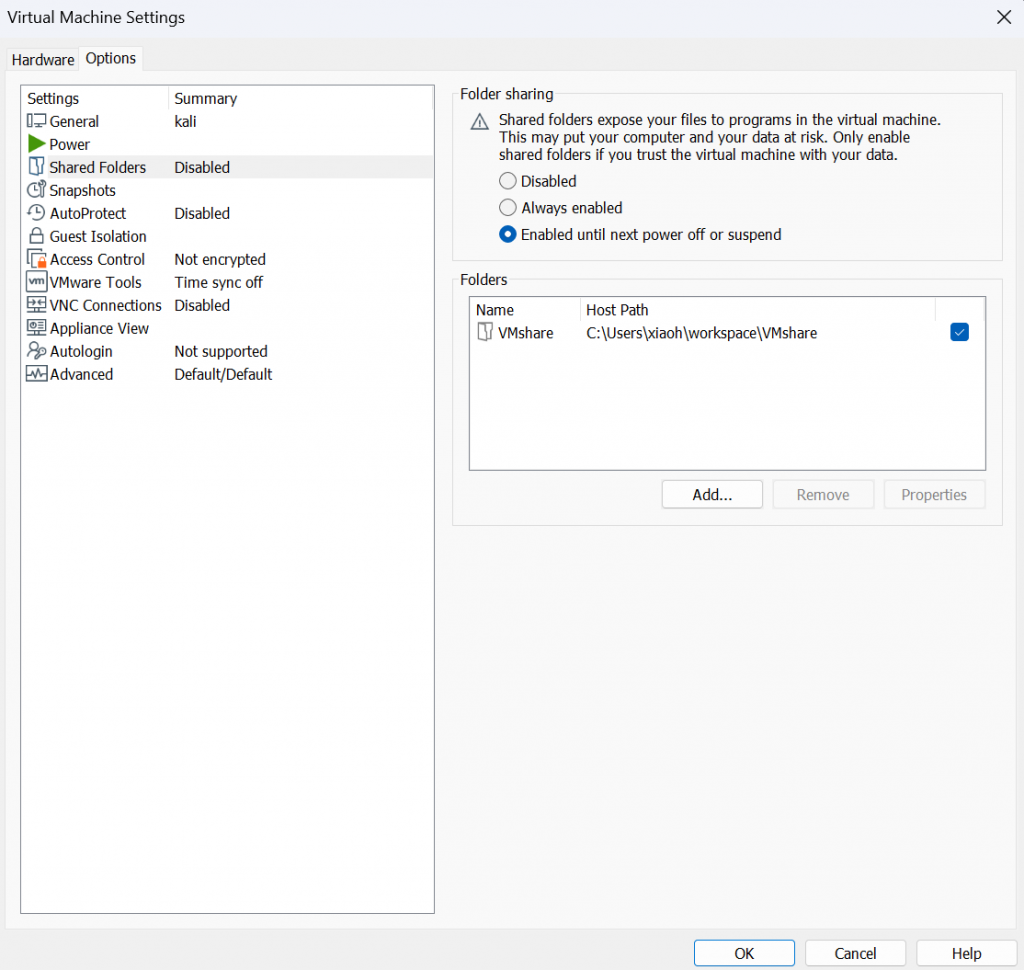Viewport: 1024px width, 970px height.
Task: Select the Advanced row label
Action: coord(81,374)
